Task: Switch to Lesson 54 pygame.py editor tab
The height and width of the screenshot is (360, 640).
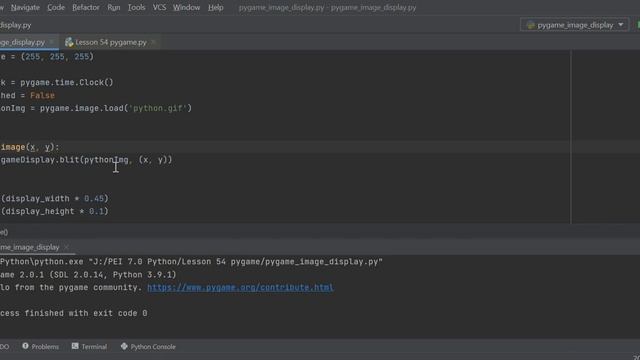Action: 111,42
